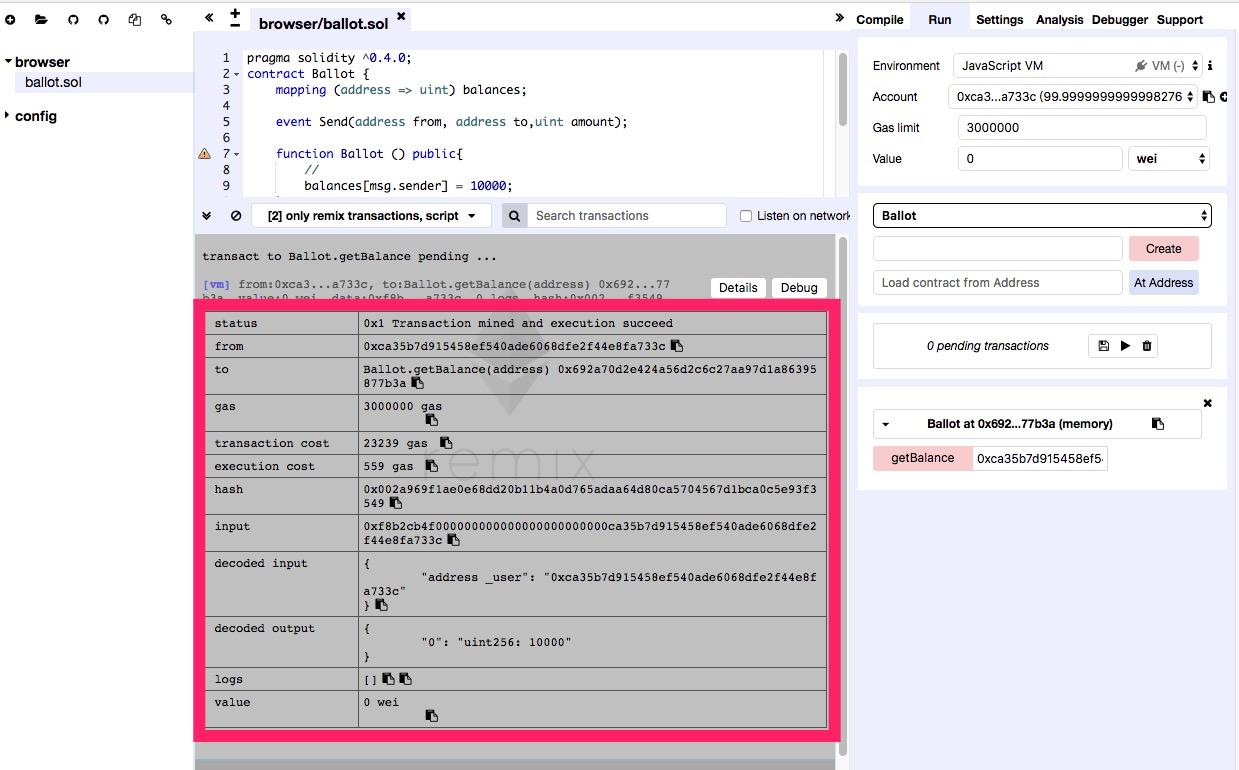Switch to the Compile tab
The image size is (1239, 770).
coord(880,19)
